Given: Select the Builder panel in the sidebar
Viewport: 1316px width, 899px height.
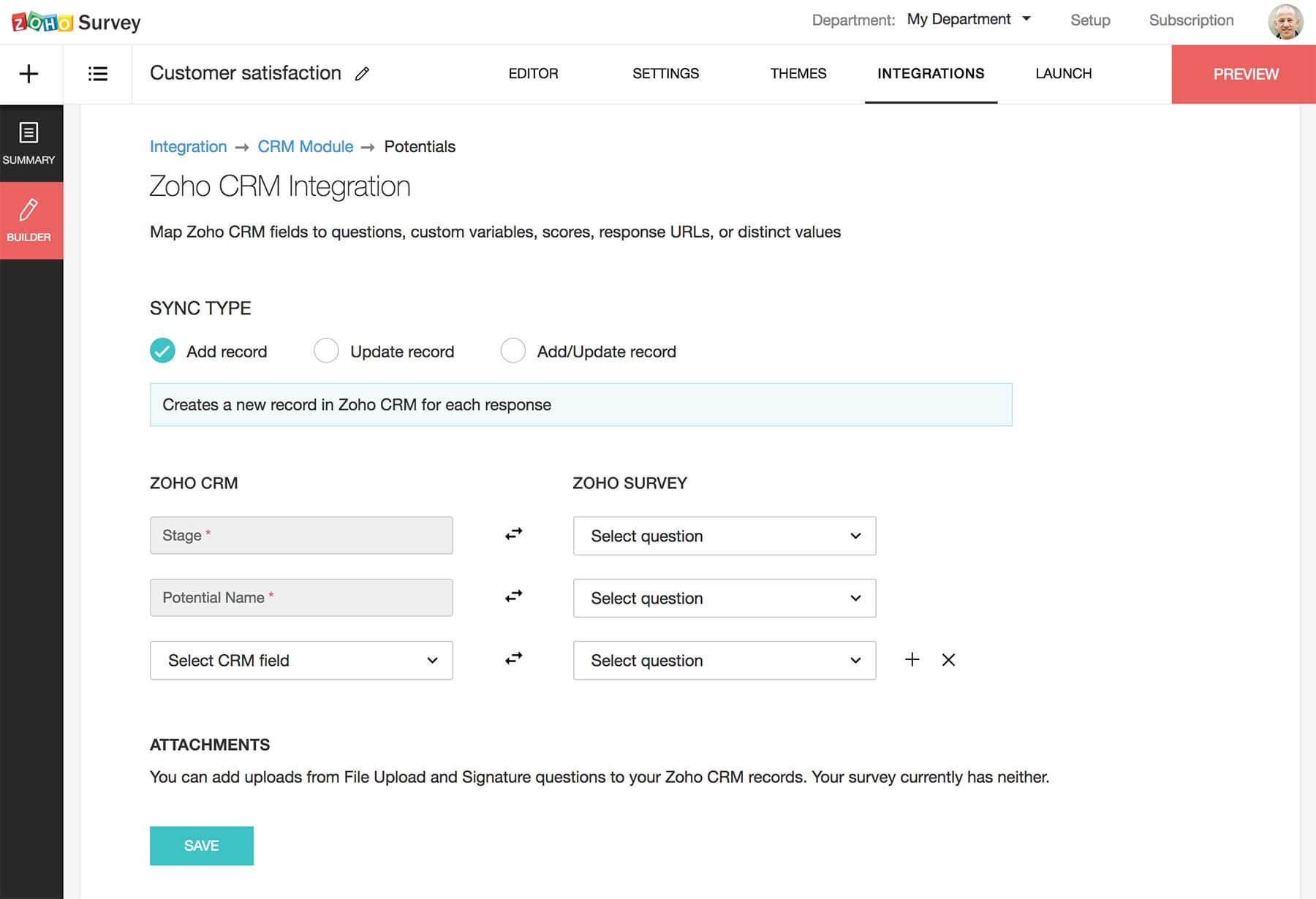Looking at the screenshot, I should coord(31,219).
